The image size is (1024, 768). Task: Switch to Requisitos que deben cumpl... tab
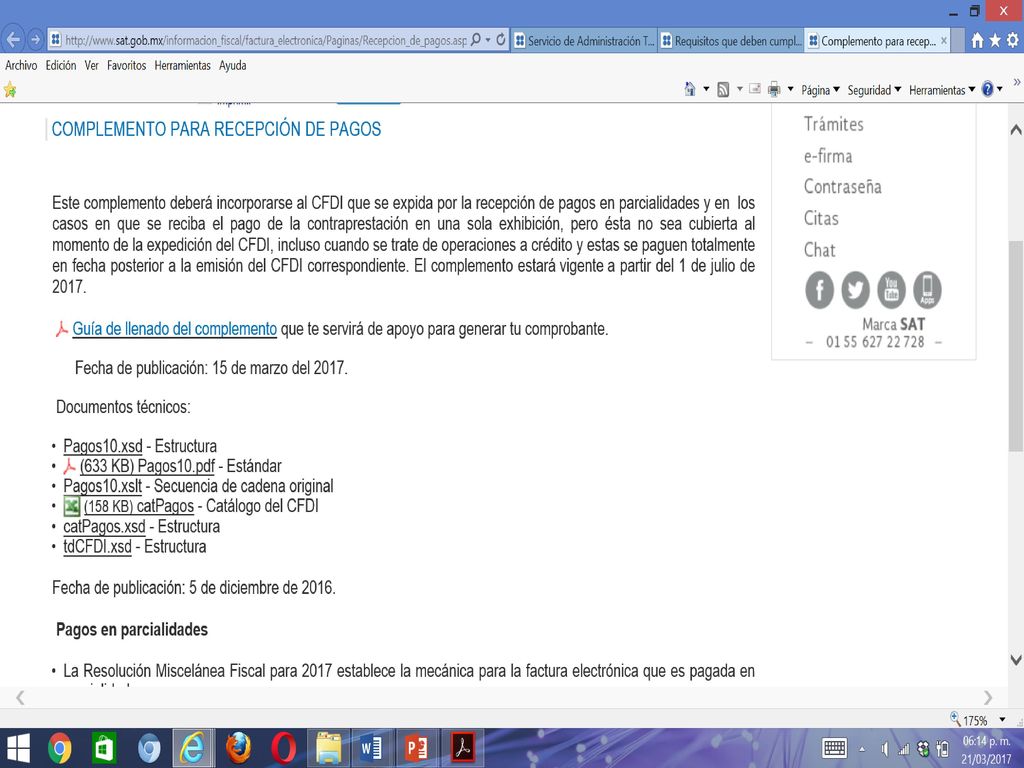[x=731, y=40]
